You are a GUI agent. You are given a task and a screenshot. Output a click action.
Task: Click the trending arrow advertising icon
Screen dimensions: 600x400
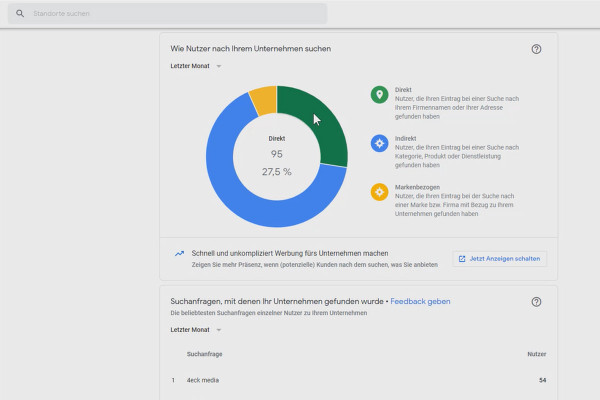(x=179, y=253)
